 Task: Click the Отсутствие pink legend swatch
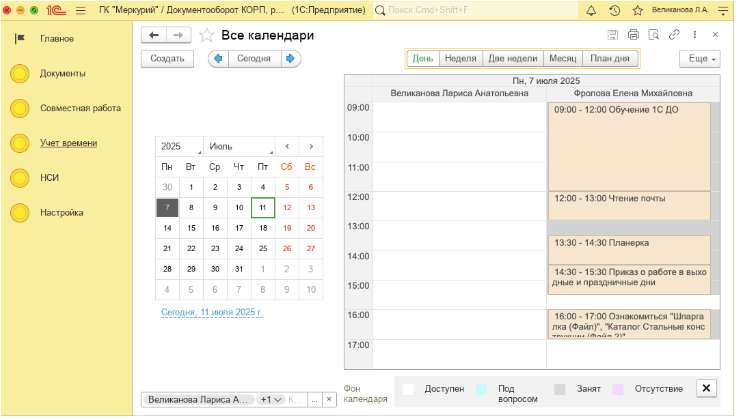(x=617, y=388)
